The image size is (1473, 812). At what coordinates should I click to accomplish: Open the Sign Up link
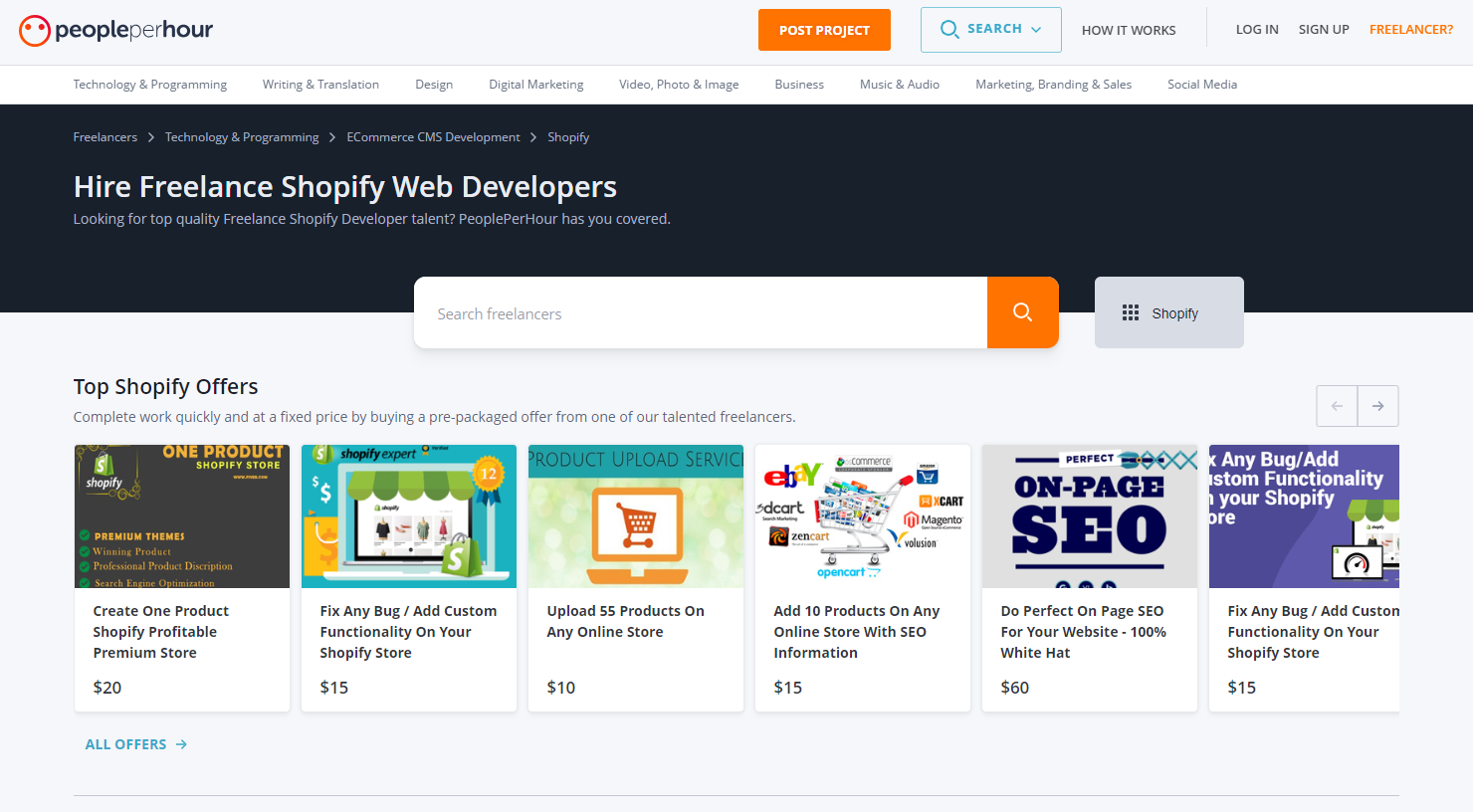1324,30
